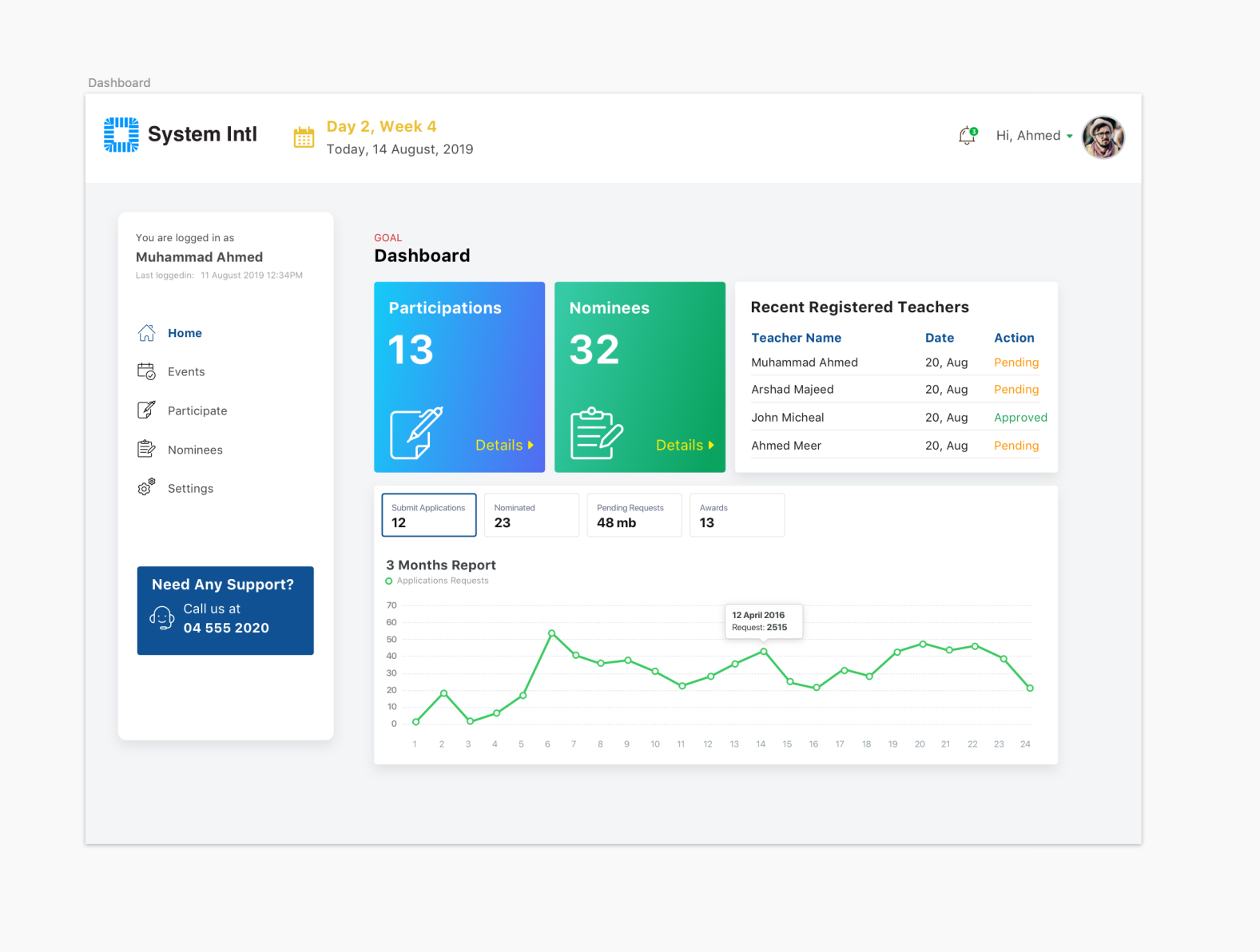This screenshot has width=1260, height=952.
Task: Select teacher John Micheal row name
Action: [x=788, y=418]
